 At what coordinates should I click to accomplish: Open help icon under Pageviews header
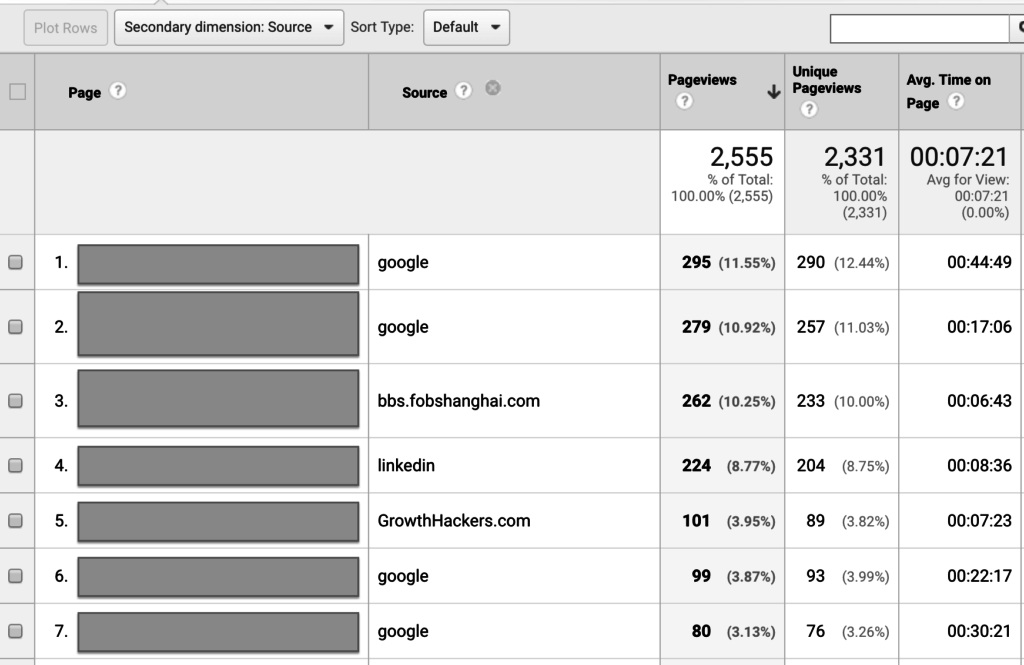pyautogui.click(x=684, y=101)
